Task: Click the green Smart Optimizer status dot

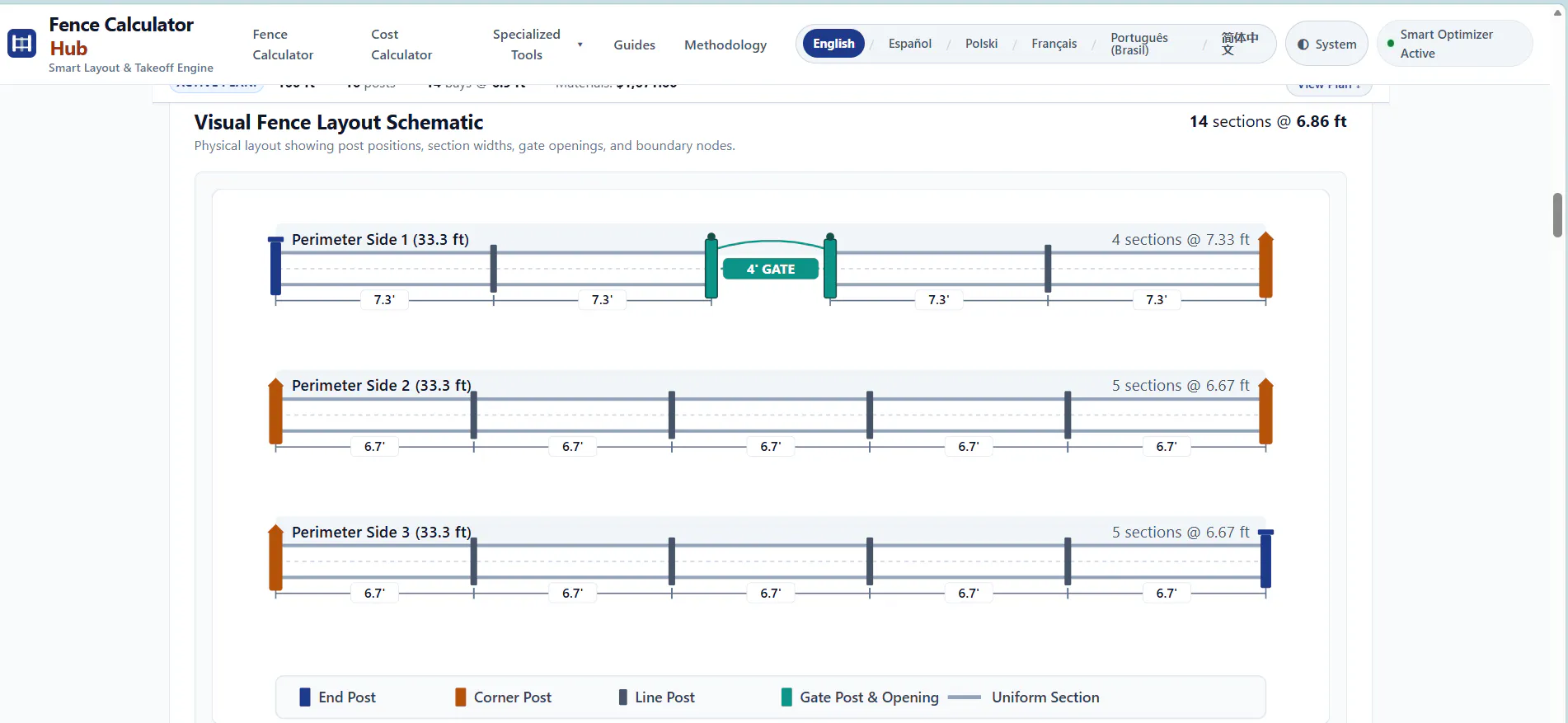Action: click(x=1391, y=44)
